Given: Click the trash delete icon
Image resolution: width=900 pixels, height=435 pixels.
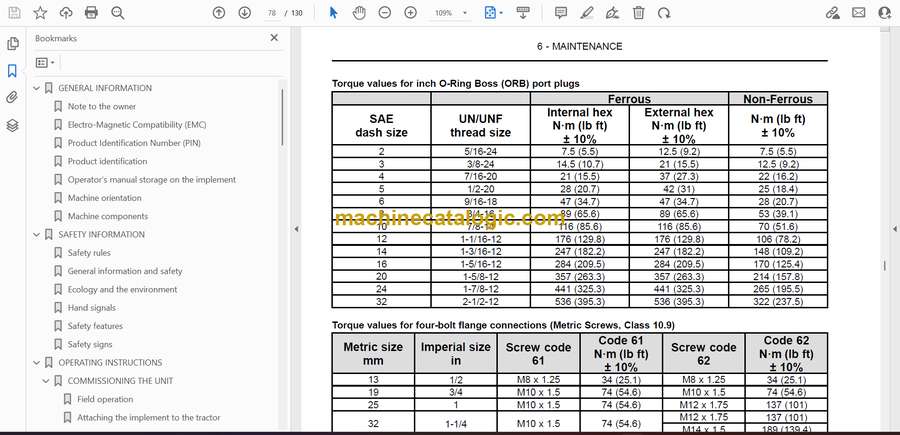Looking at the screenshot, I should (x=638, y=13).
